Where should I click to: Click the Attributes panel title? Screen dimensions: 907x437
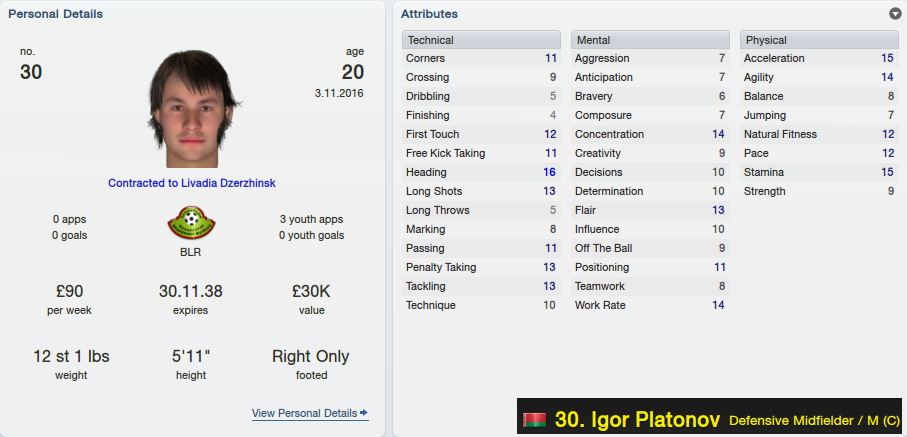[429, 14]
